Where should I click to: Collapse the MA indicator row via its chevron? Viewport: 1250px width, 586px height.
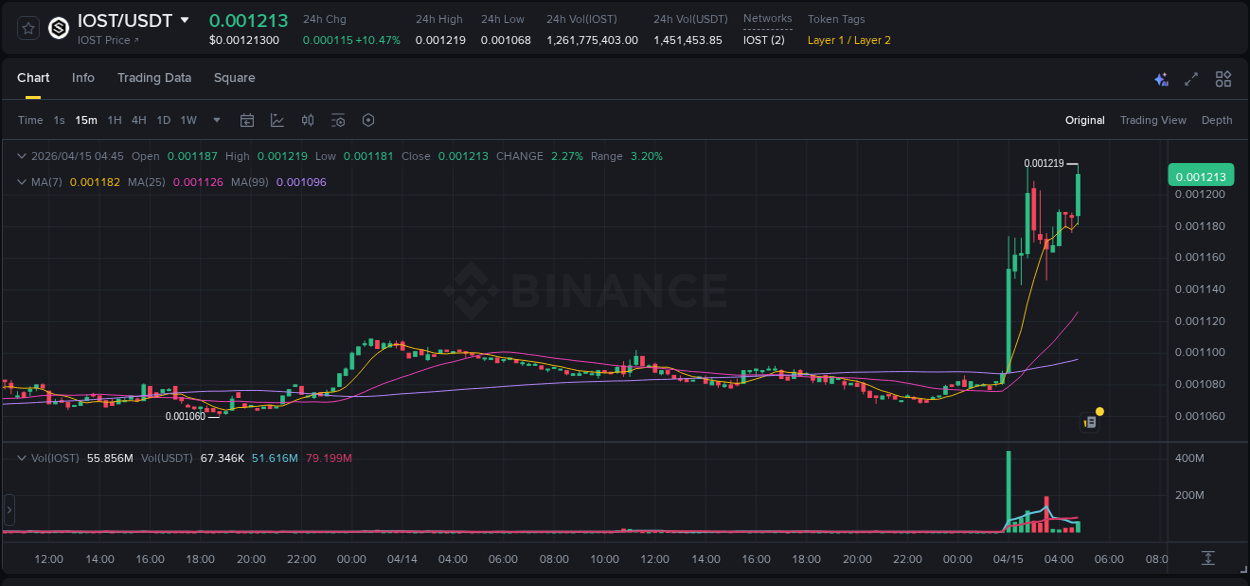pyautogui.click(x=21, y=183)
